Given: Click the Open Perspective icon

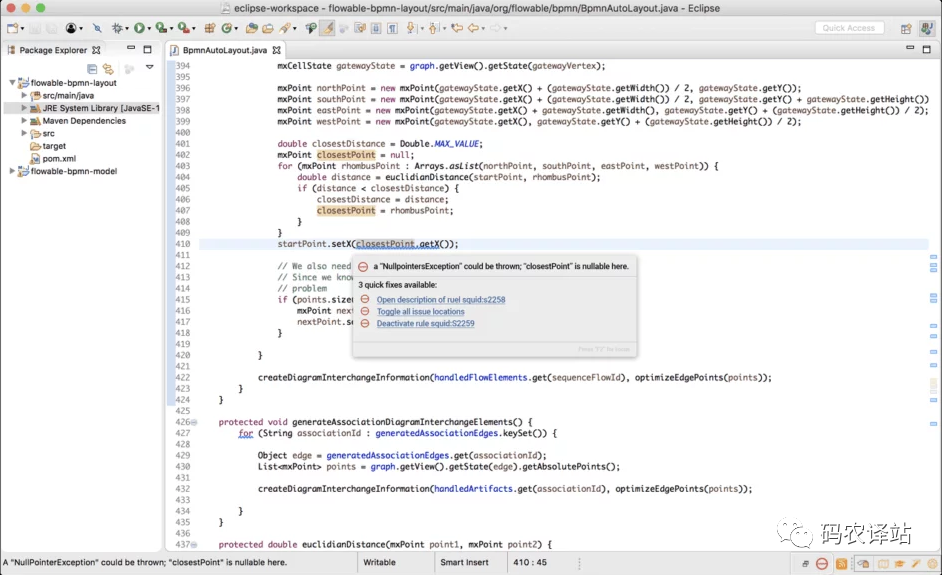Looking at the screenshot, I should pos(905,29).
